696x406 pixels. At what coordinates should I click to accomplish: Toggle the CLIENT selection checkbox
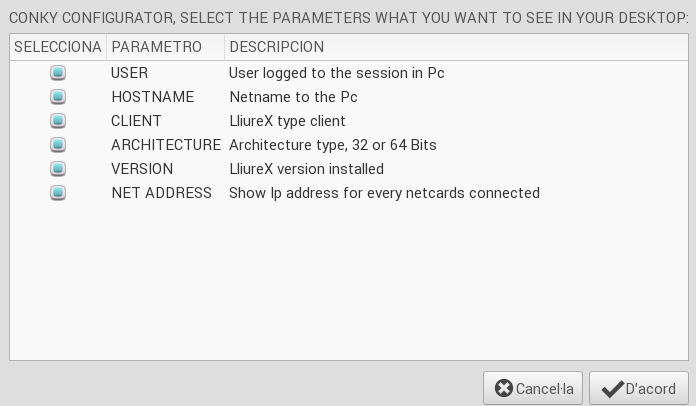pyautogui.click(x=58, y=121)
